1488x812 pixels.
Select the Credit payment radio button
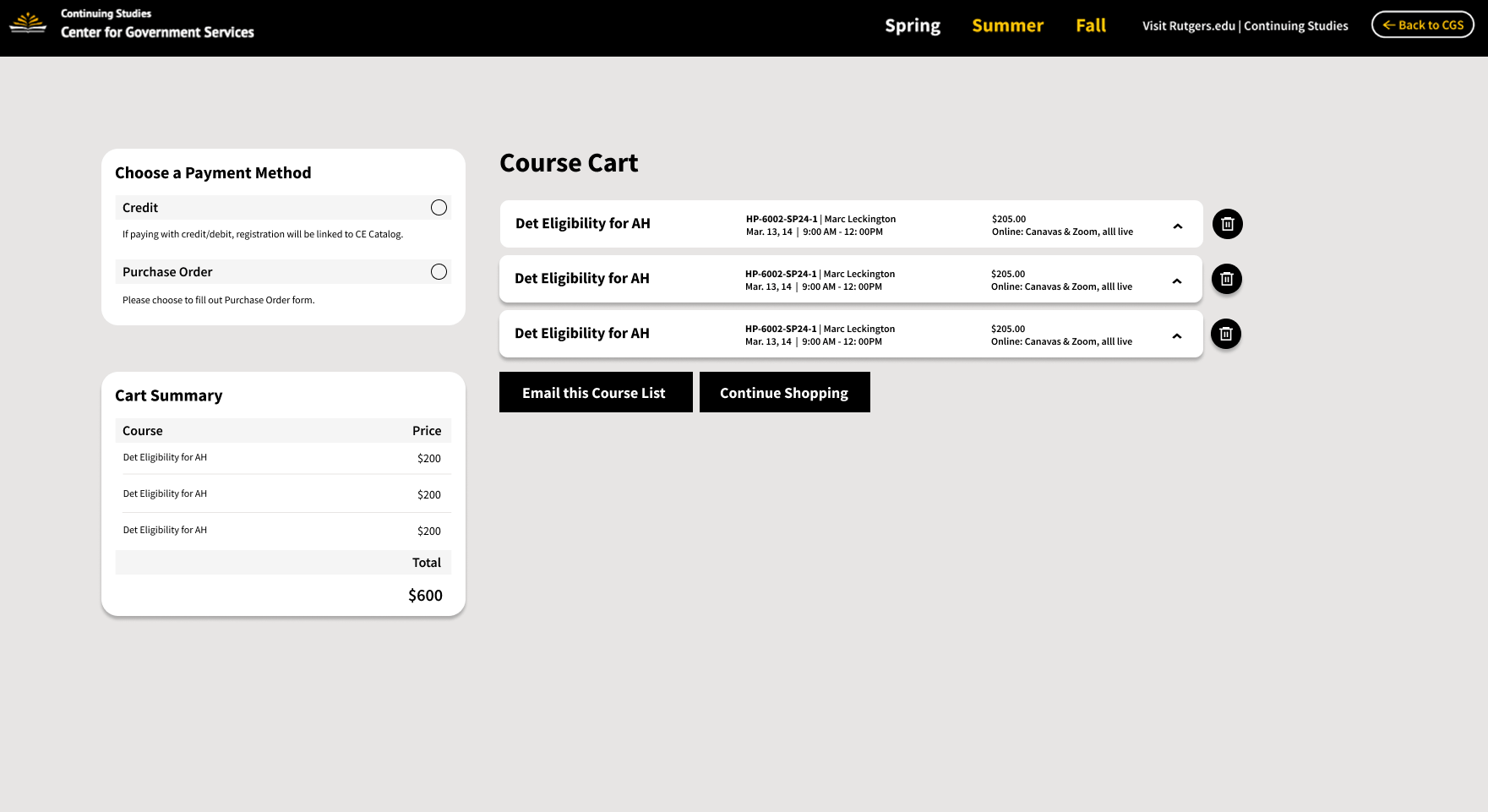point(439,207)
